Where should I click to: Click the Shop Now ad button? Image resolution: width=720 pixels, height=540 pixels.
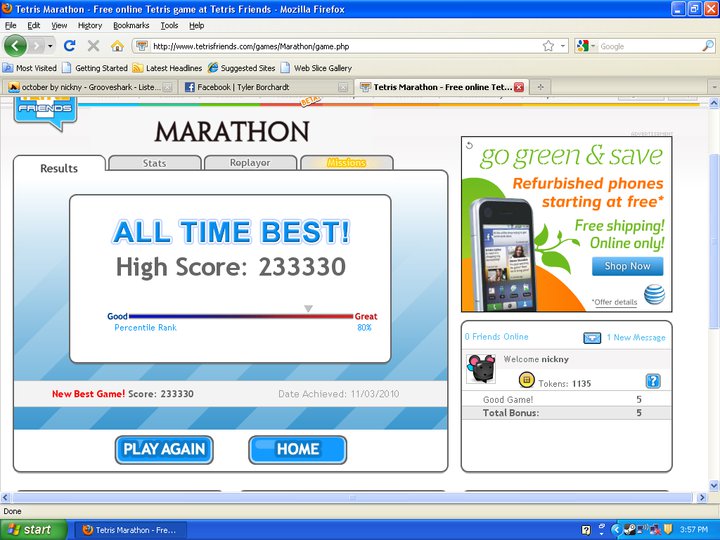tap(627, 266)
